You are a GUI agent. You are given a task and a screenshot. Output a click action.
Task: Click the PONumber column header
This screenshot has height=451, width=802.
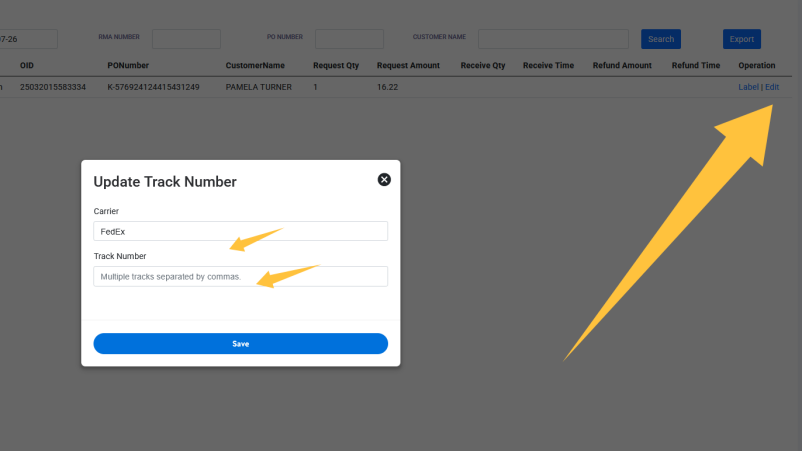click(128, 65)
